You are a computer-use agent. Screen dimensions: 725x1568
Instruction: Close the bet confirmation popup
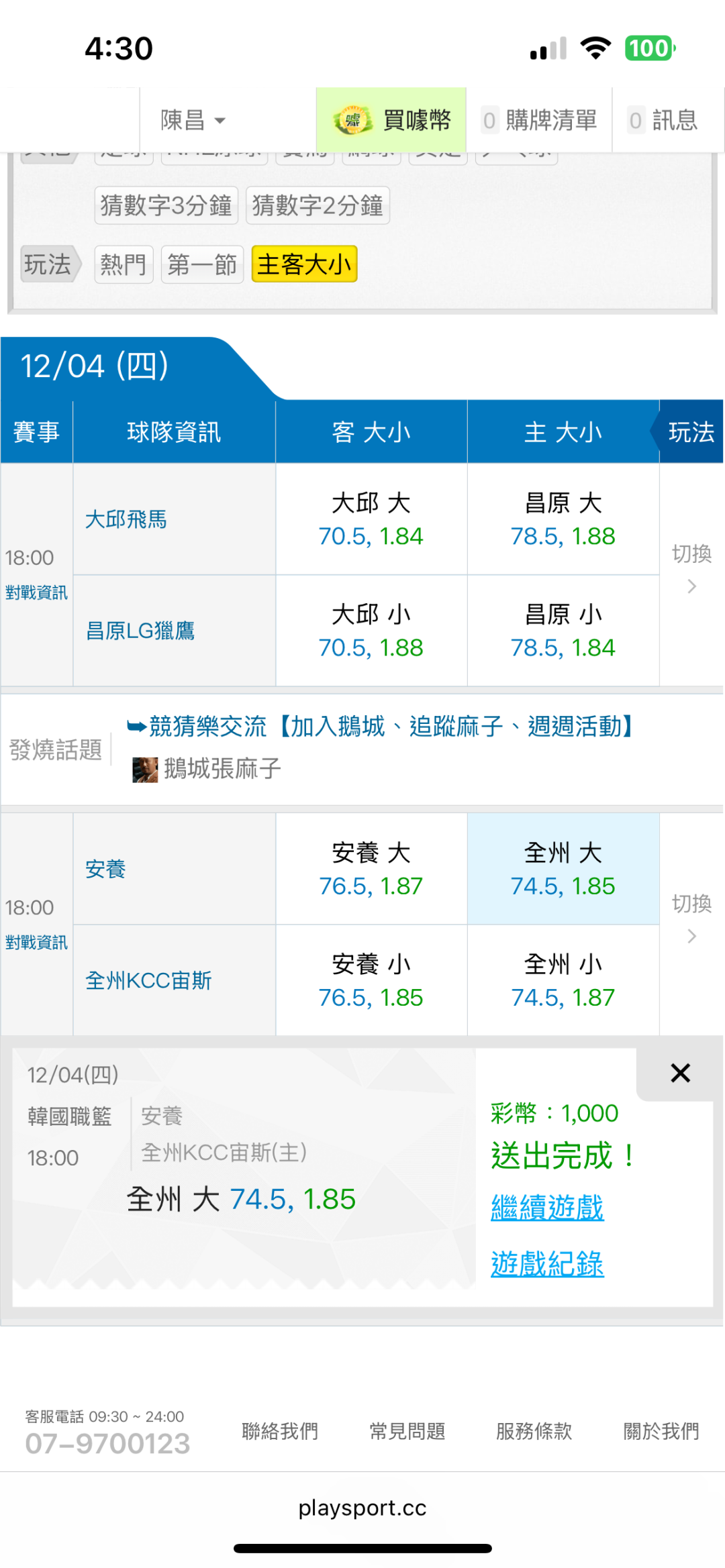(680, 1073)
